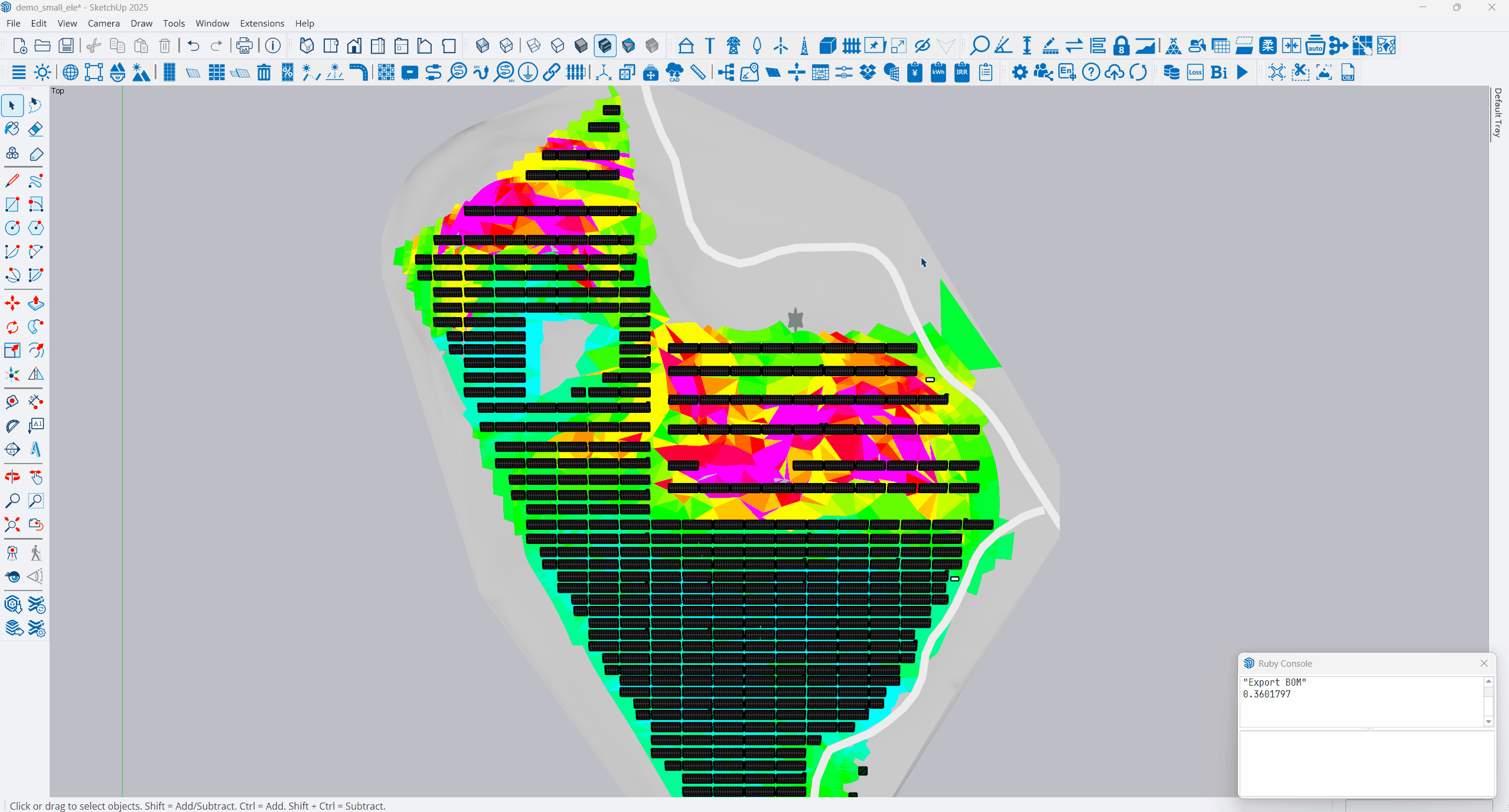Image resolution: width=1509 pixels, height=812 pixels.
Task: Switch to Shaded face style
Action: tap(581, 45)
